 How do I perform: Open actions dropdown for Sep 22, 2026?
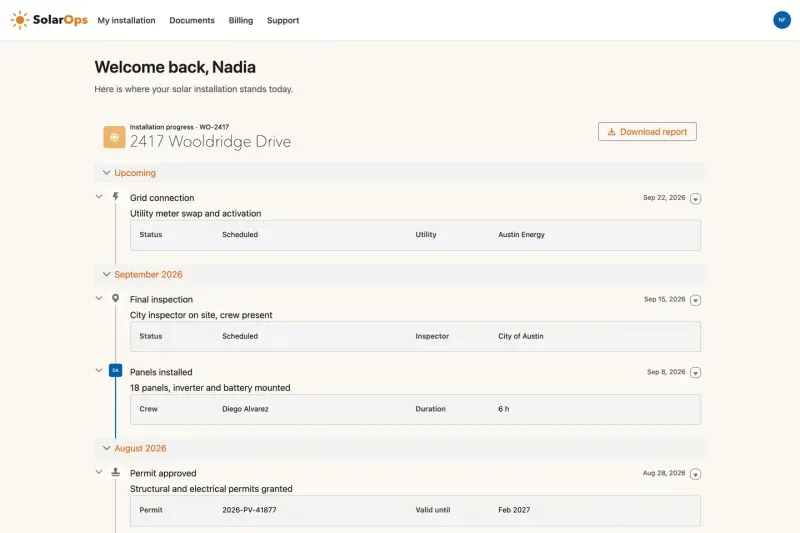(695, 198)
